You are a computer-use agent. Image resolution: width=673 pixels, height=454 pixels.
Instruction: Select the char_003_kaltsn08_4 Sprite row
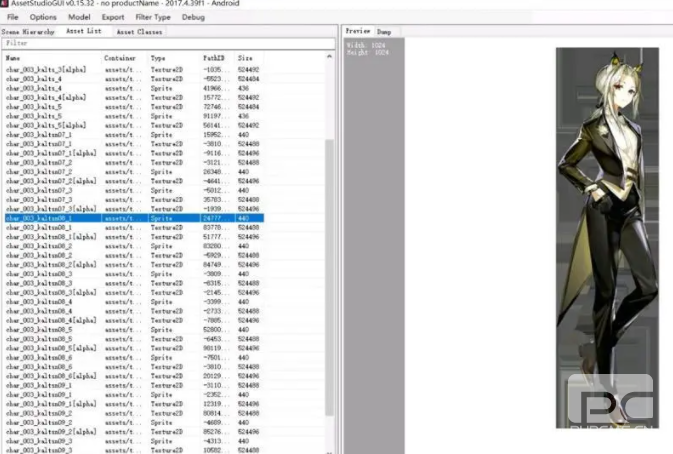(x=134, y=302)
